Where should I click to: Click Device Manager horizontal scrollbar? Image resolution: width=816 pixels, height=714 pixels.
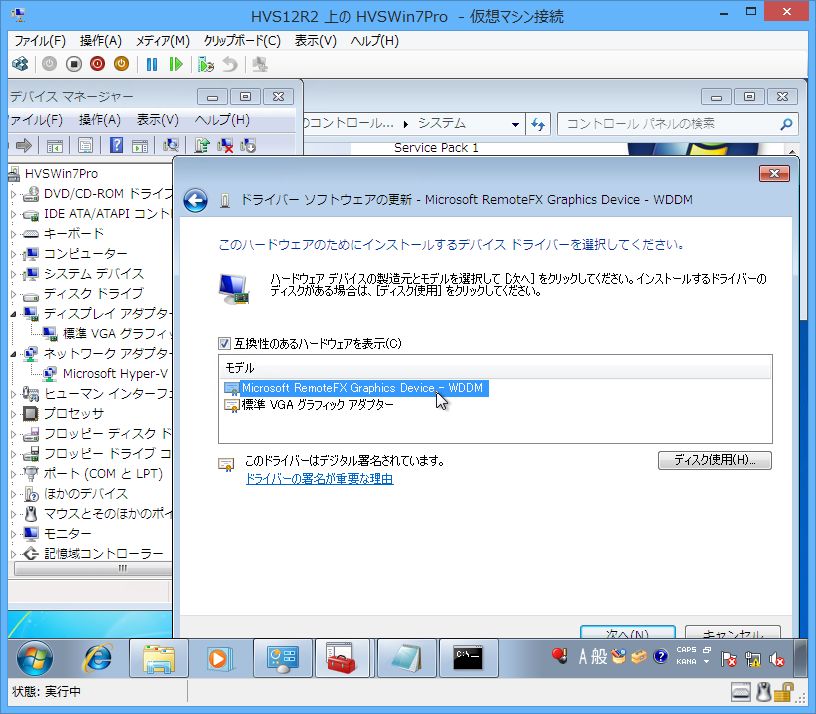[x=93, y=568]
